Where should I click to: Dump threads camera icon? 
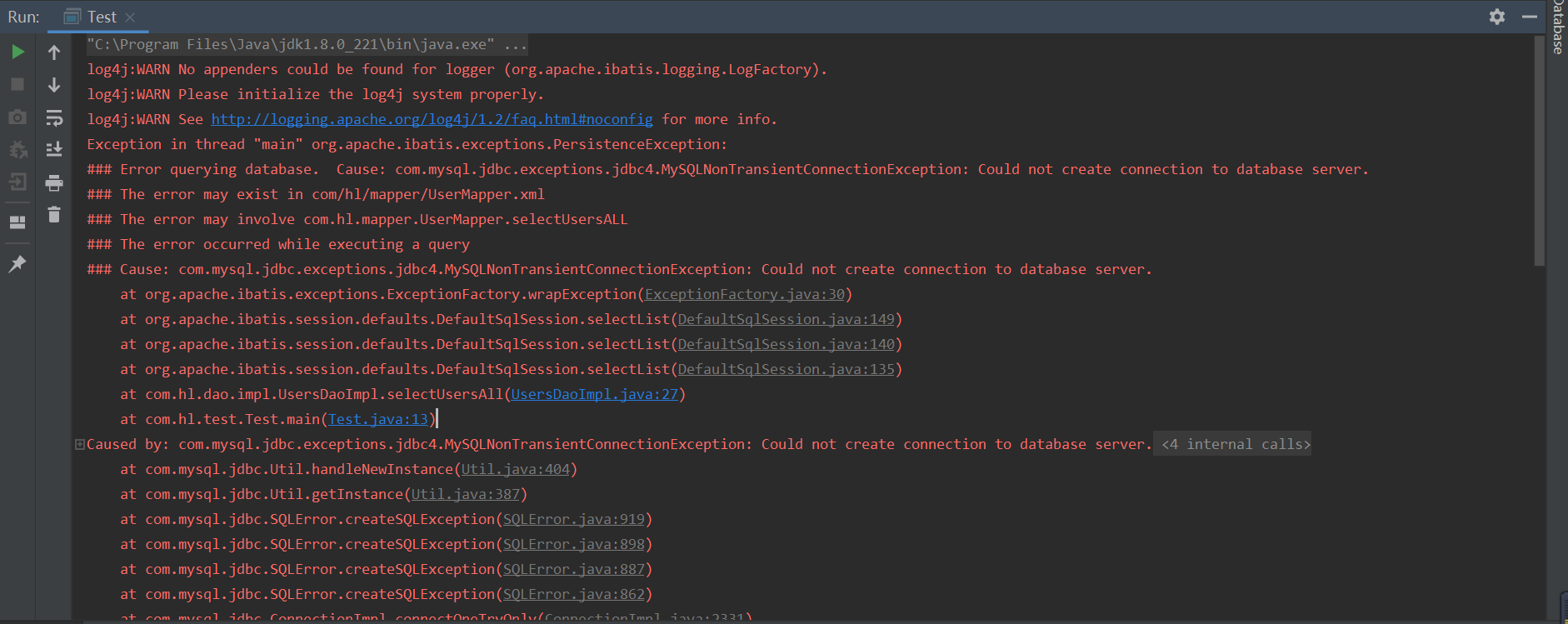[17, 117]
